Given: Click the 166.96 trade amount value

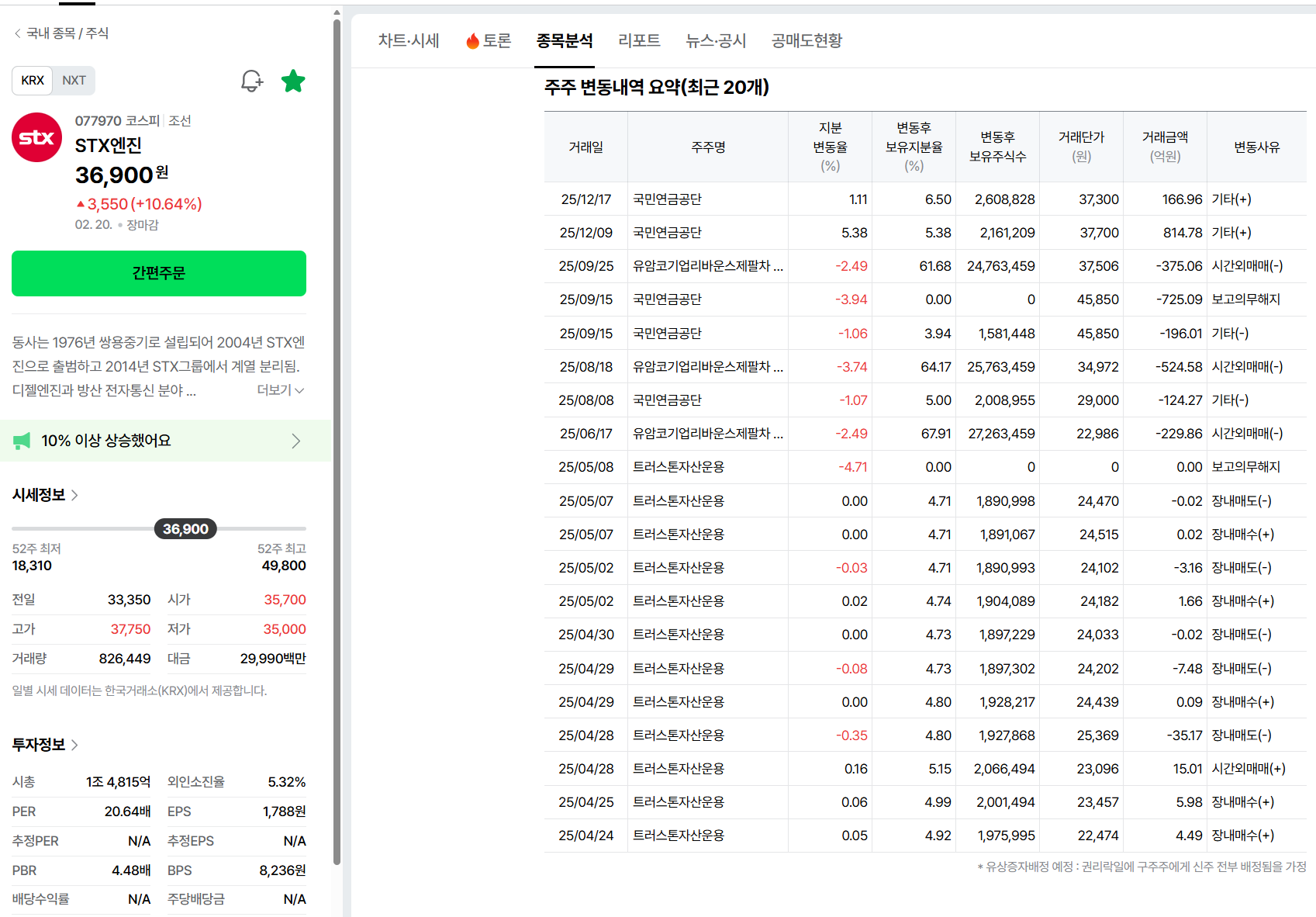Looking at the screenshot, I should [1182, 199].
